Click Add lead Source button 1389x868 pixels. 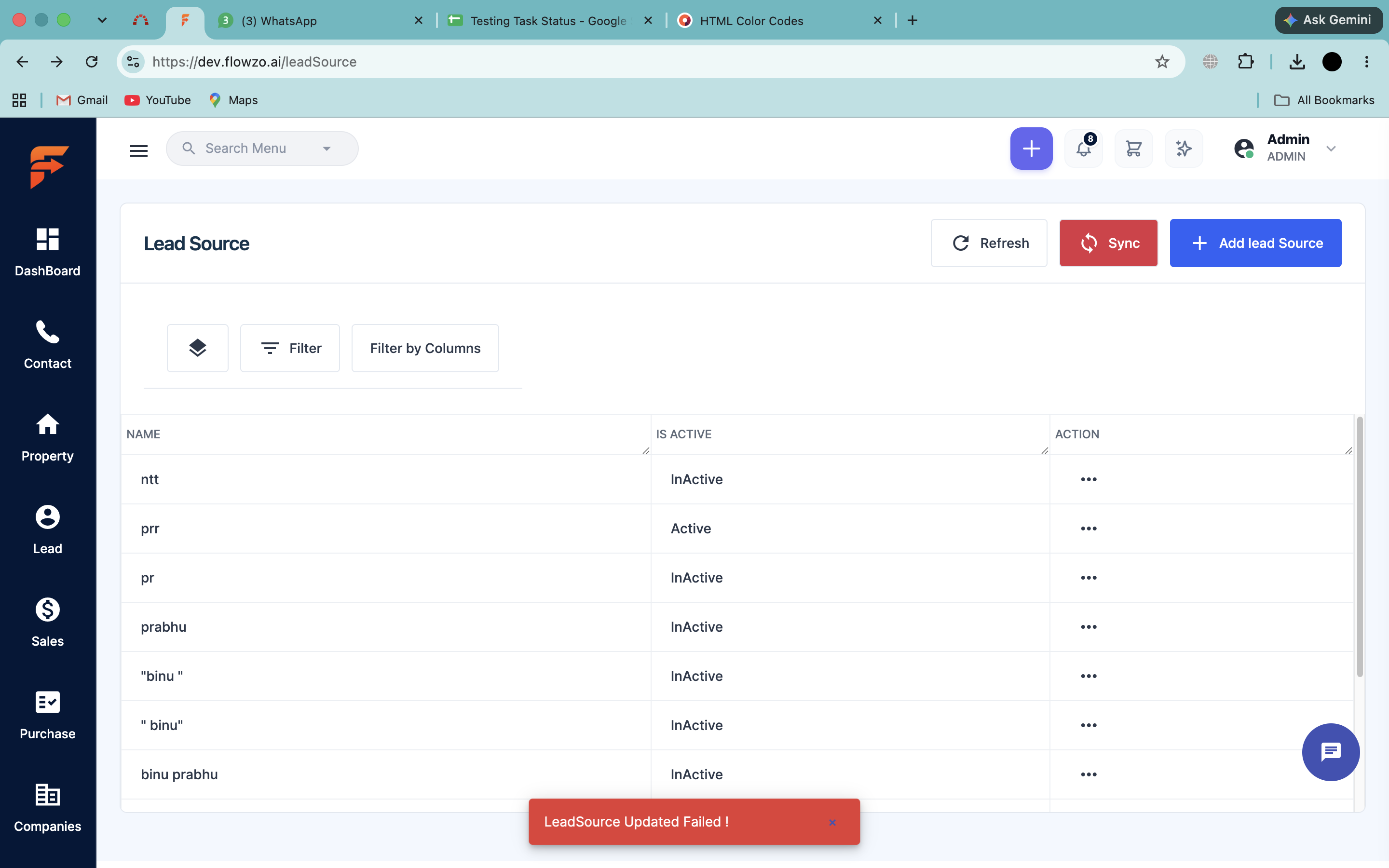1255,243
